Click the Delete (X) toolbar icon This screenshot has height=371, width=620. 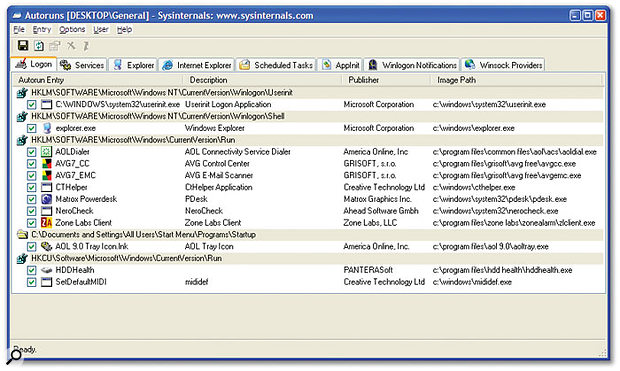tap(71, 45)
